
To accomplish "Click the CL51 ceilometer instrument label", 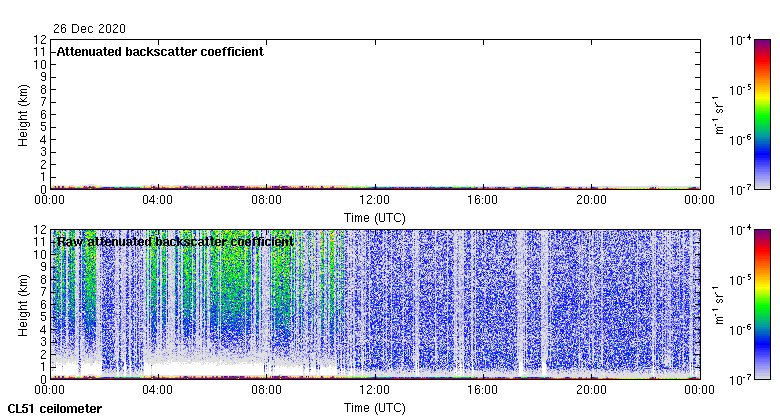I will pyautogui.click(x=55, y=409).
